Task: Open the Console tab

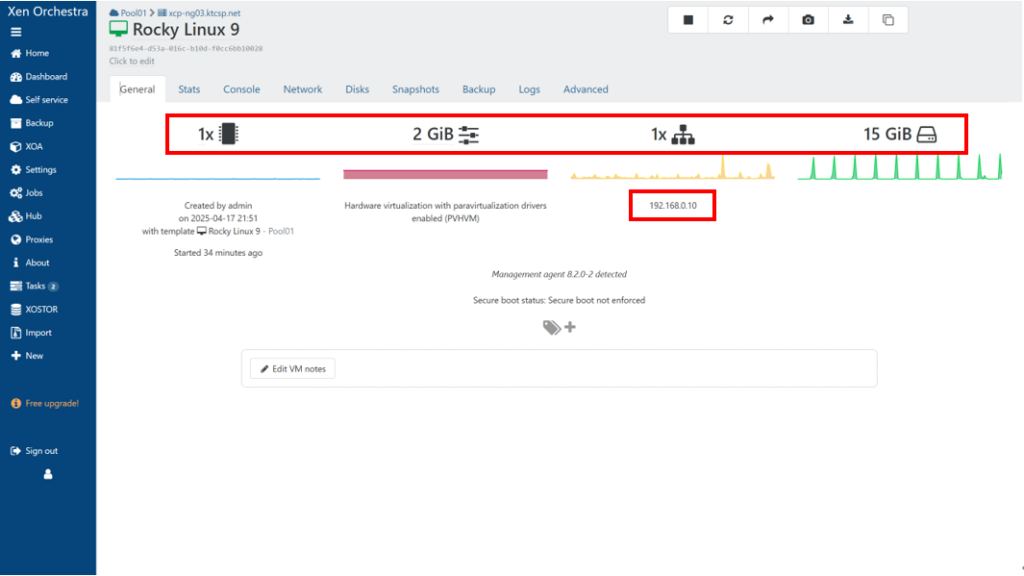Action: tap(241, 89)
